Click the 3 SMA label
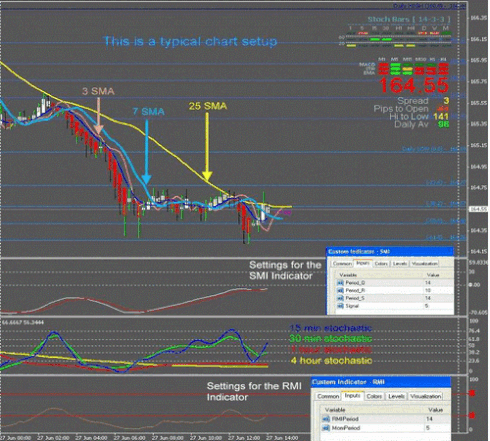The height and width of the screenshot is (441, 490). tap(98, 91)
